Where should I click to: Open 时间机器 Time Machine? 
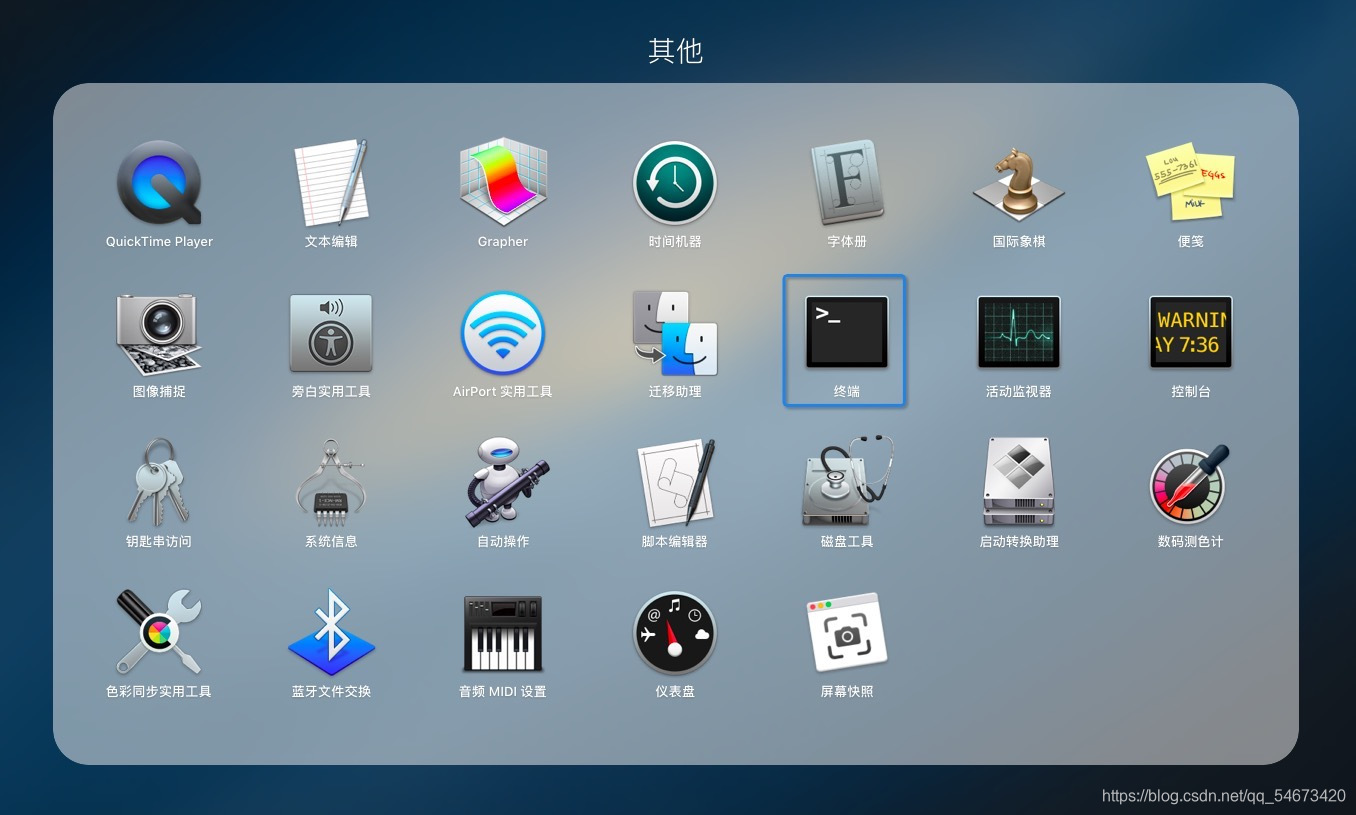click(x=675, y=183)
